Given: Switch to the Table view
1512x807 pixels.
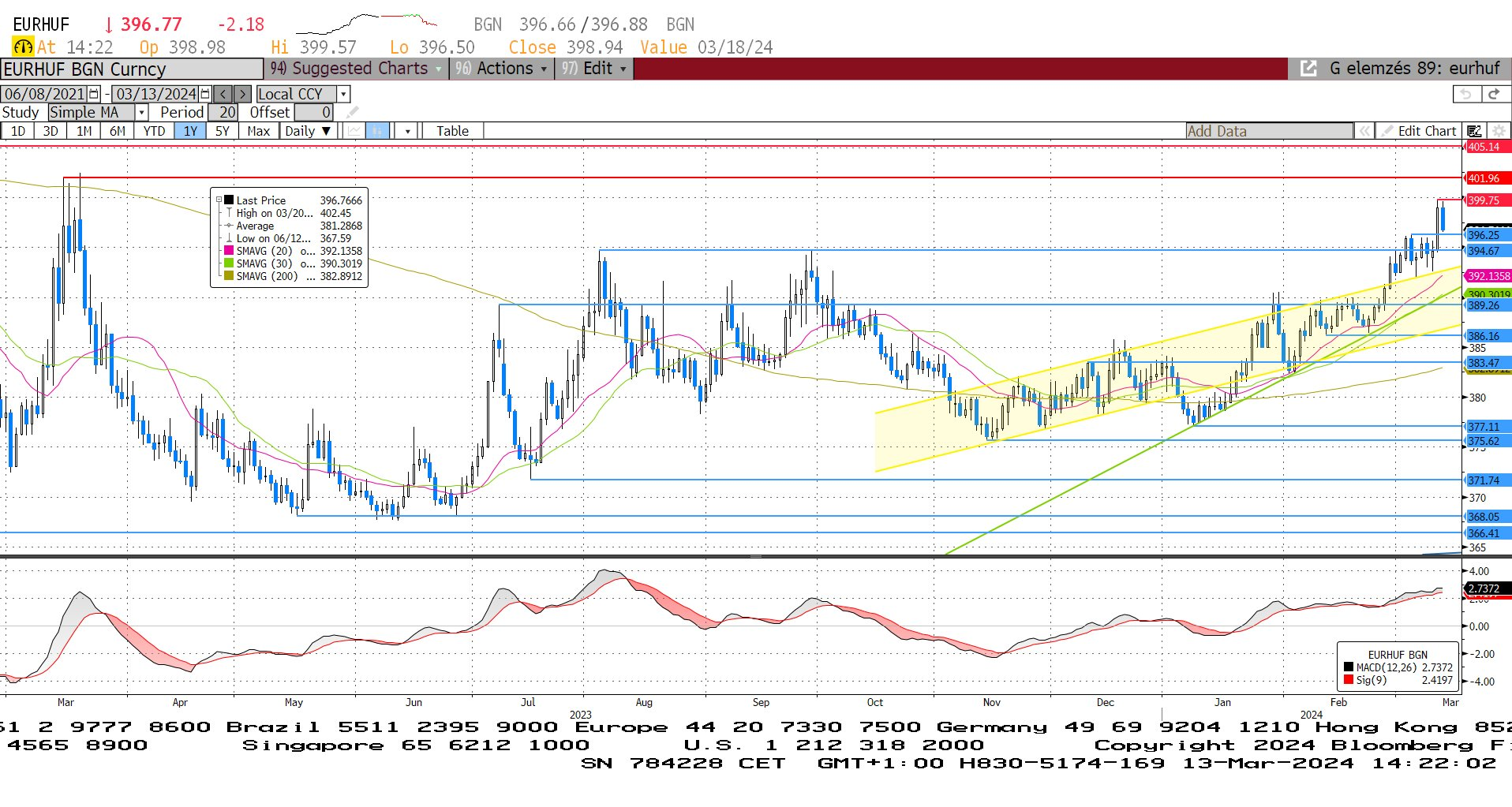Looking at the screenshot, I should point(452,131).
